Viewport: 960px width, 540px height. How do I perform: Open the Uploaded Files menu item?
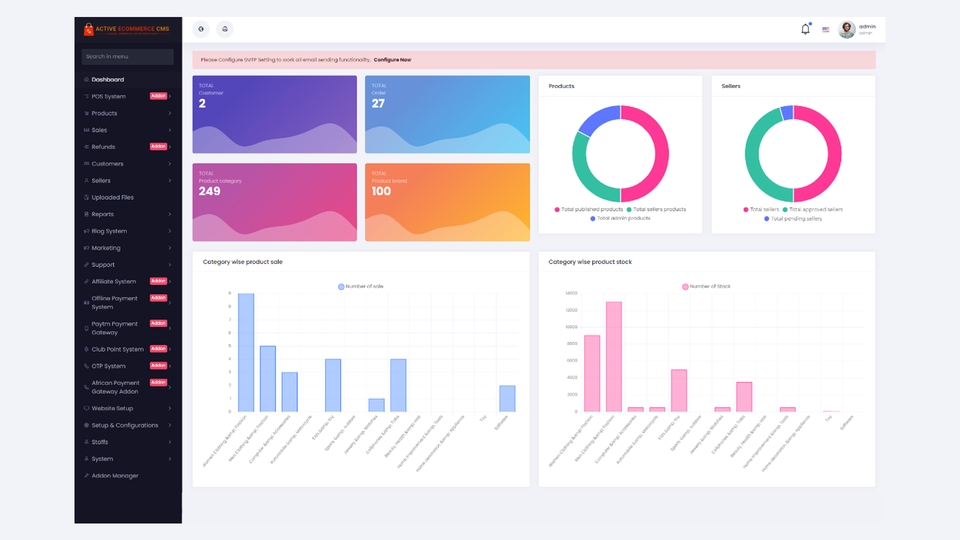(x=128, y=197)
